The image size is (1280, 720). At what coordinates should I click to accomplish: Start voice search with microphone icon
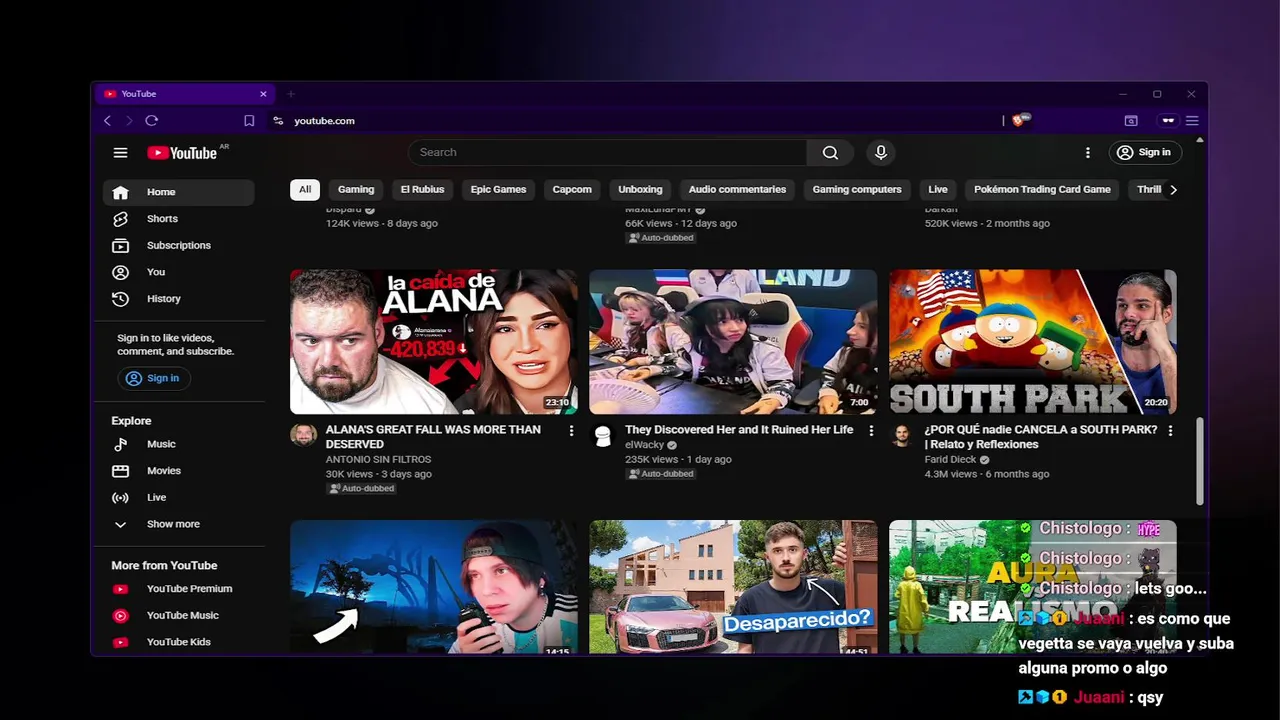(881, 152)
